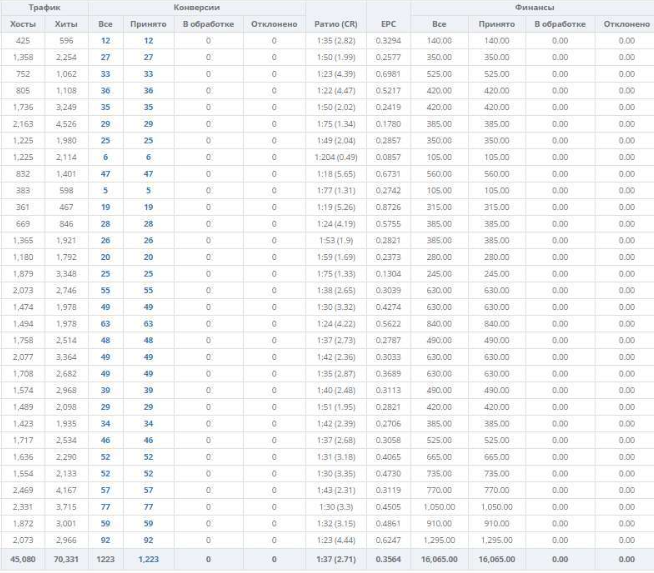Screen dimensions: 654x573
Task: Open Все link 55 in the 2,746 hits row
Action: 106,290
